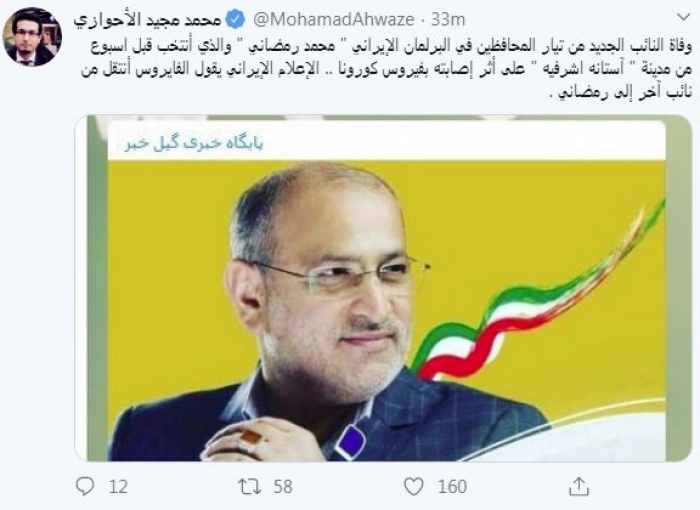Open the share tweet upload icon
Viewport: 700px width, 510px height.
(579, 486)
